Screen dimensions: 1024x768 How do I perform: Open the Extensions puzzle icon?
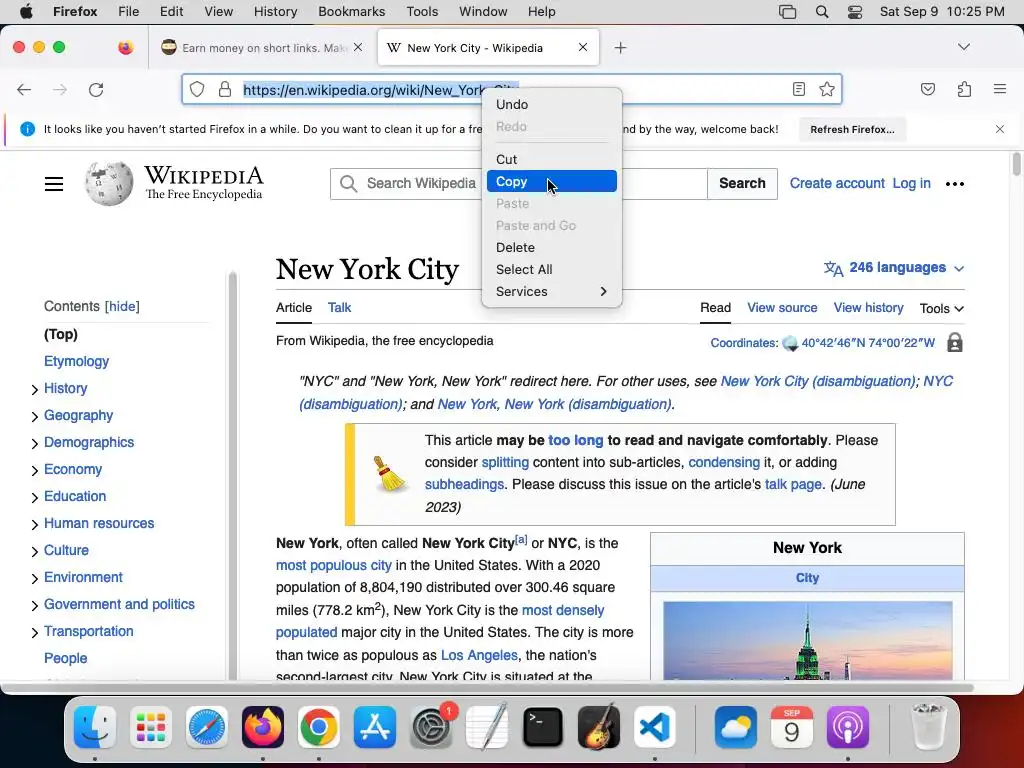(x=964, y=89)
